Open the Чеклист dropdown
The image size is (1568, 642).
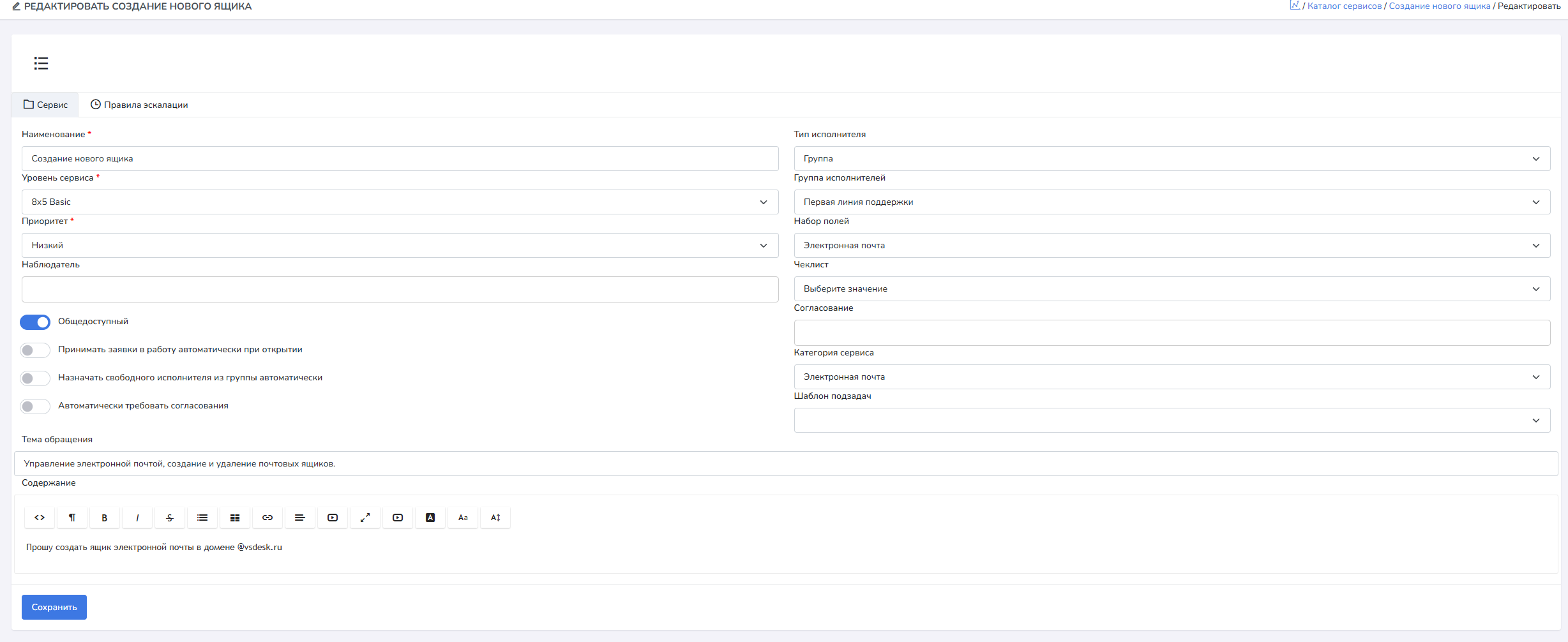point(1172,289)
